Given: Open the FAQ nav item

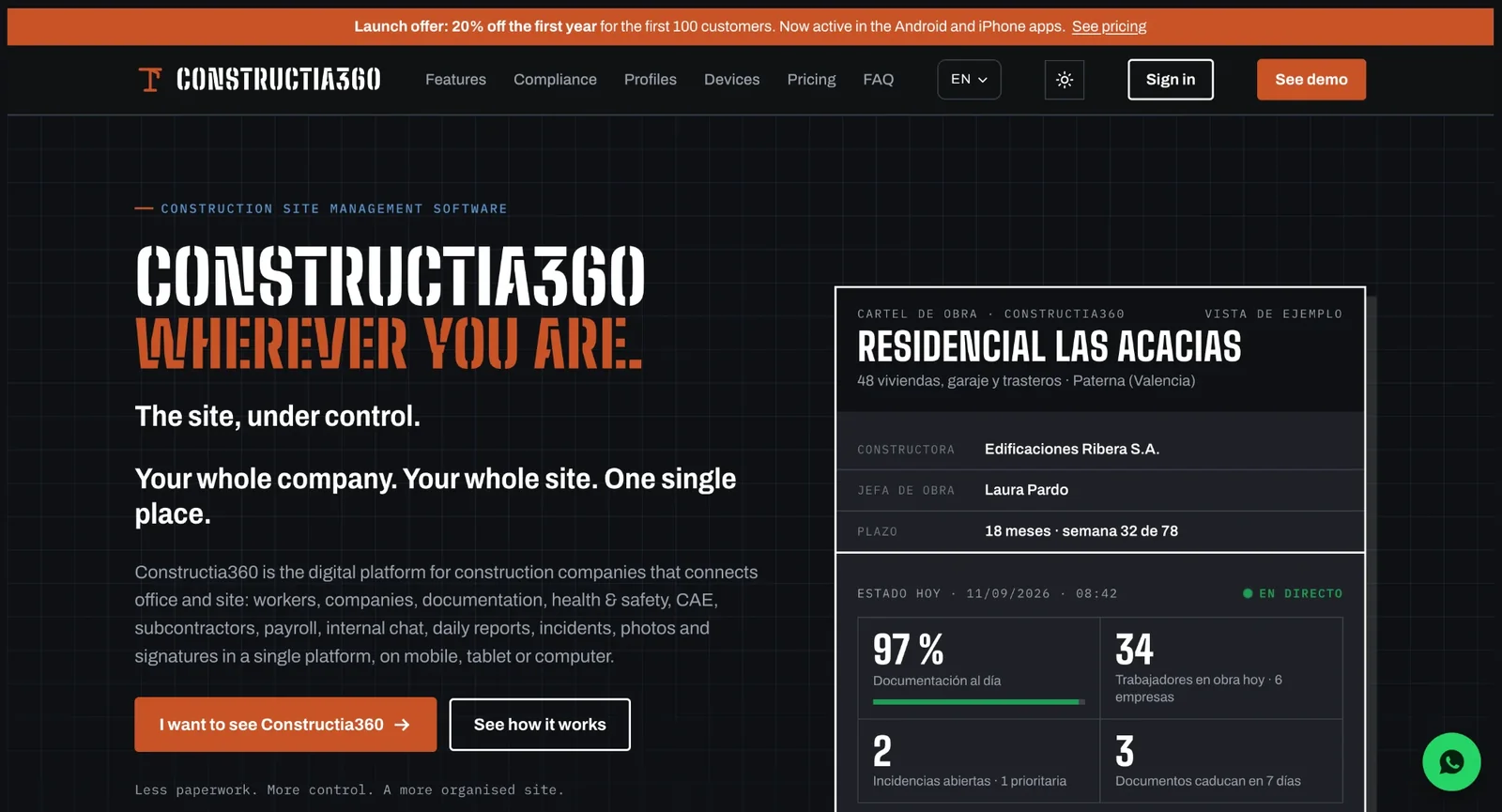Looking at the screenshot, I should (x=879, y=80).
